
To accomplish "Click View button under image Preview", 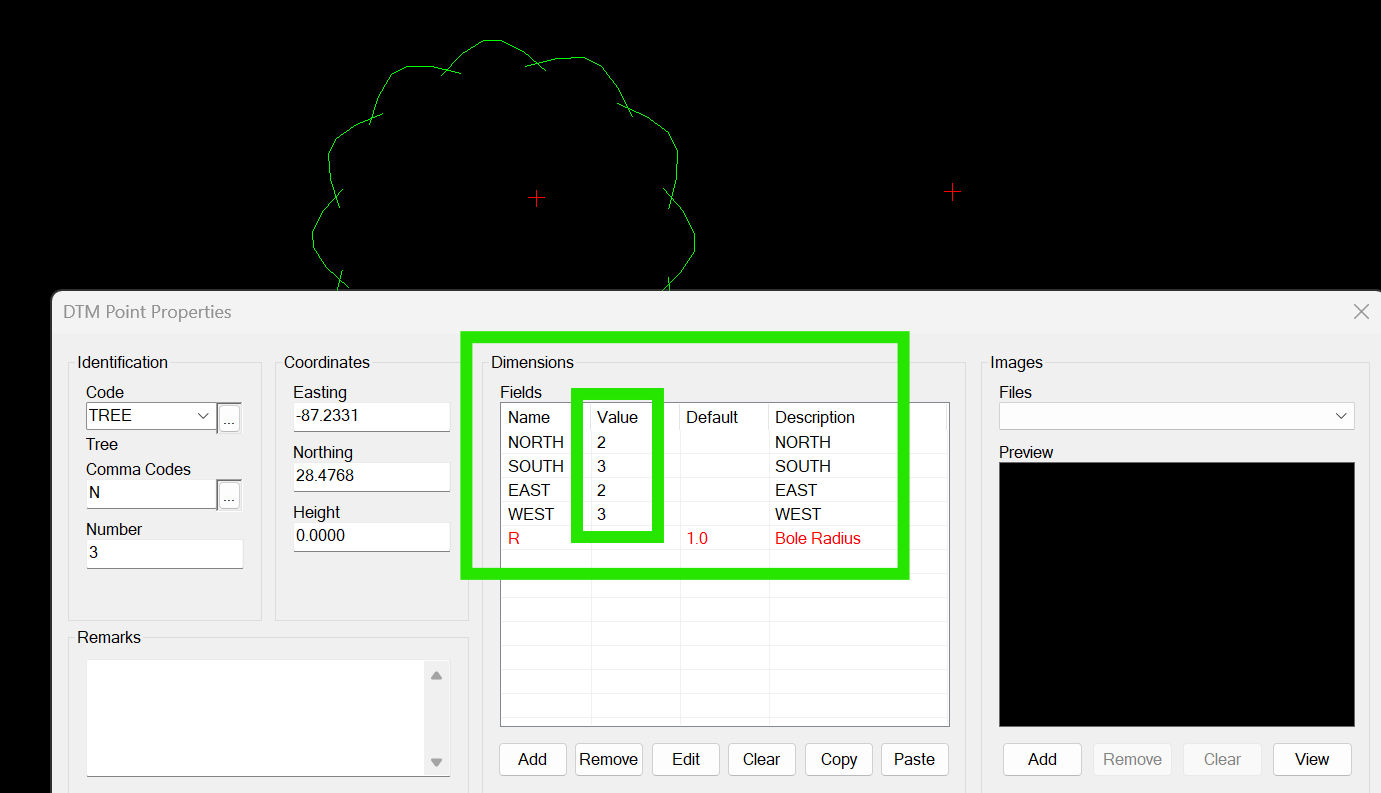I will [x=1311, y=759].
